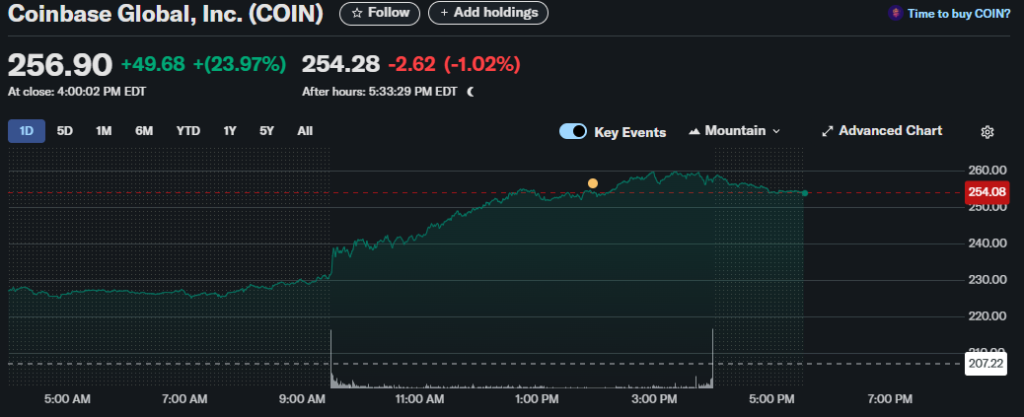Click the At close: 4:00:02 PM EDT text

click(x=77, y=92)
